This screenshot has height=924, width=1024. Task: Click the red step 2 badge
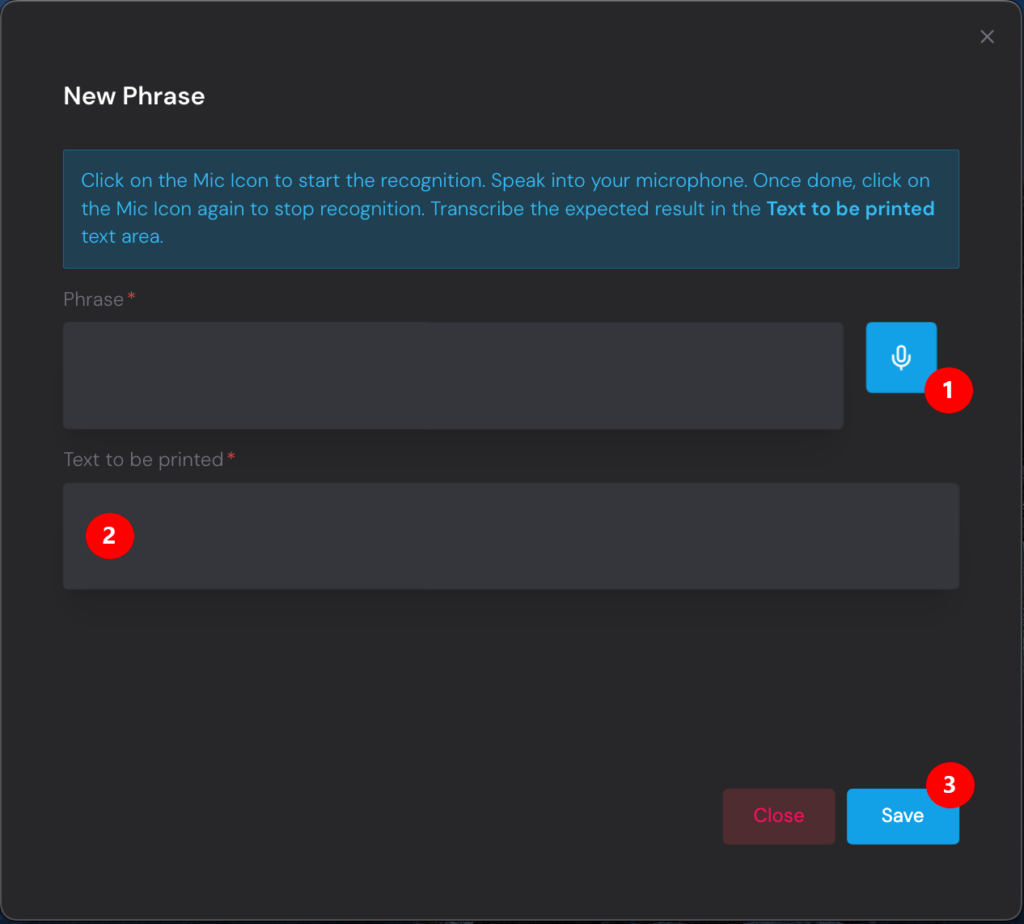point(109,536)
